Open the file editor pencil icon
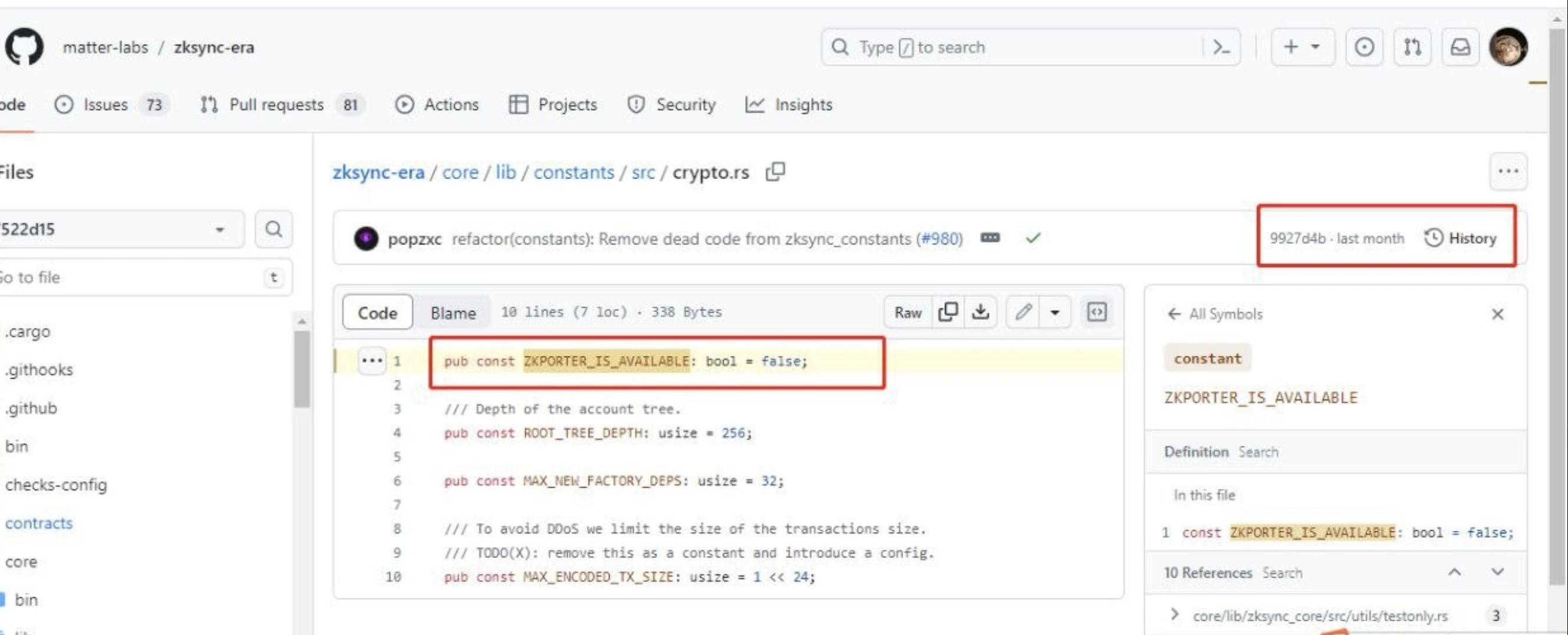Viewport: 1568px width, 635px height. [1025, 312]
